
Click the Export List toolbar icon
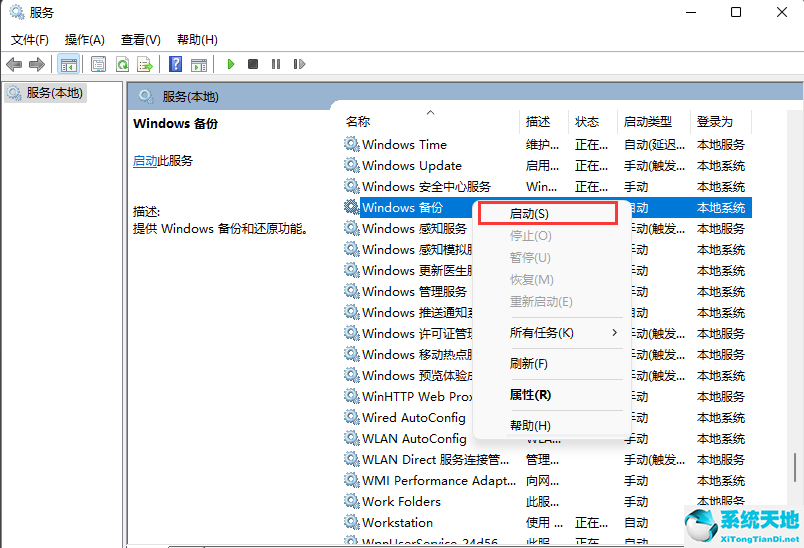coord(144,64)
